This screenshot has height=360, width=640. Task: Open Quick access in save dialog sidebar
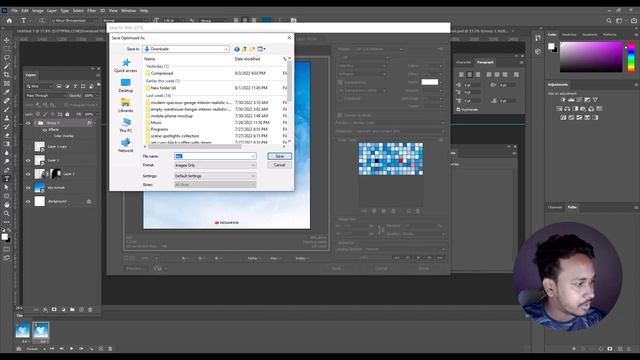point(126,65)
